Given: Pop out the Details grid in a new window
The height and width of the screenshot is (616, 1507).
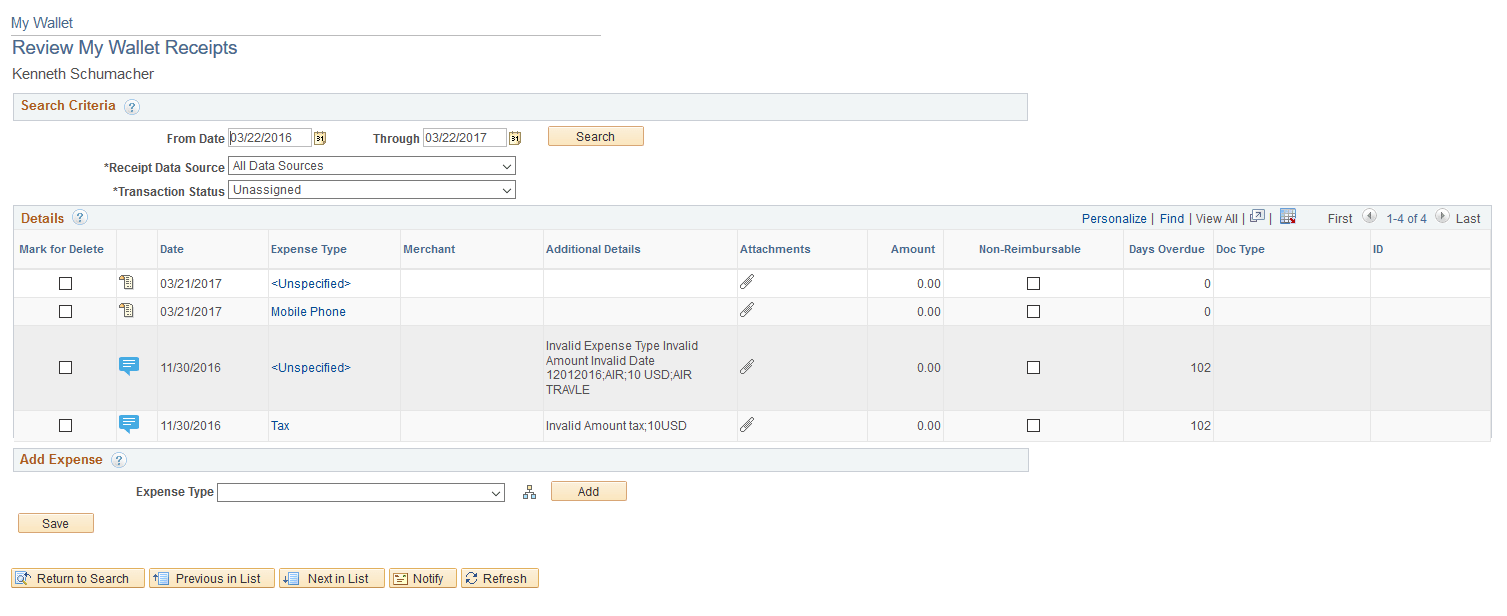Looking at the screenshot, I should coord(1257,217).
